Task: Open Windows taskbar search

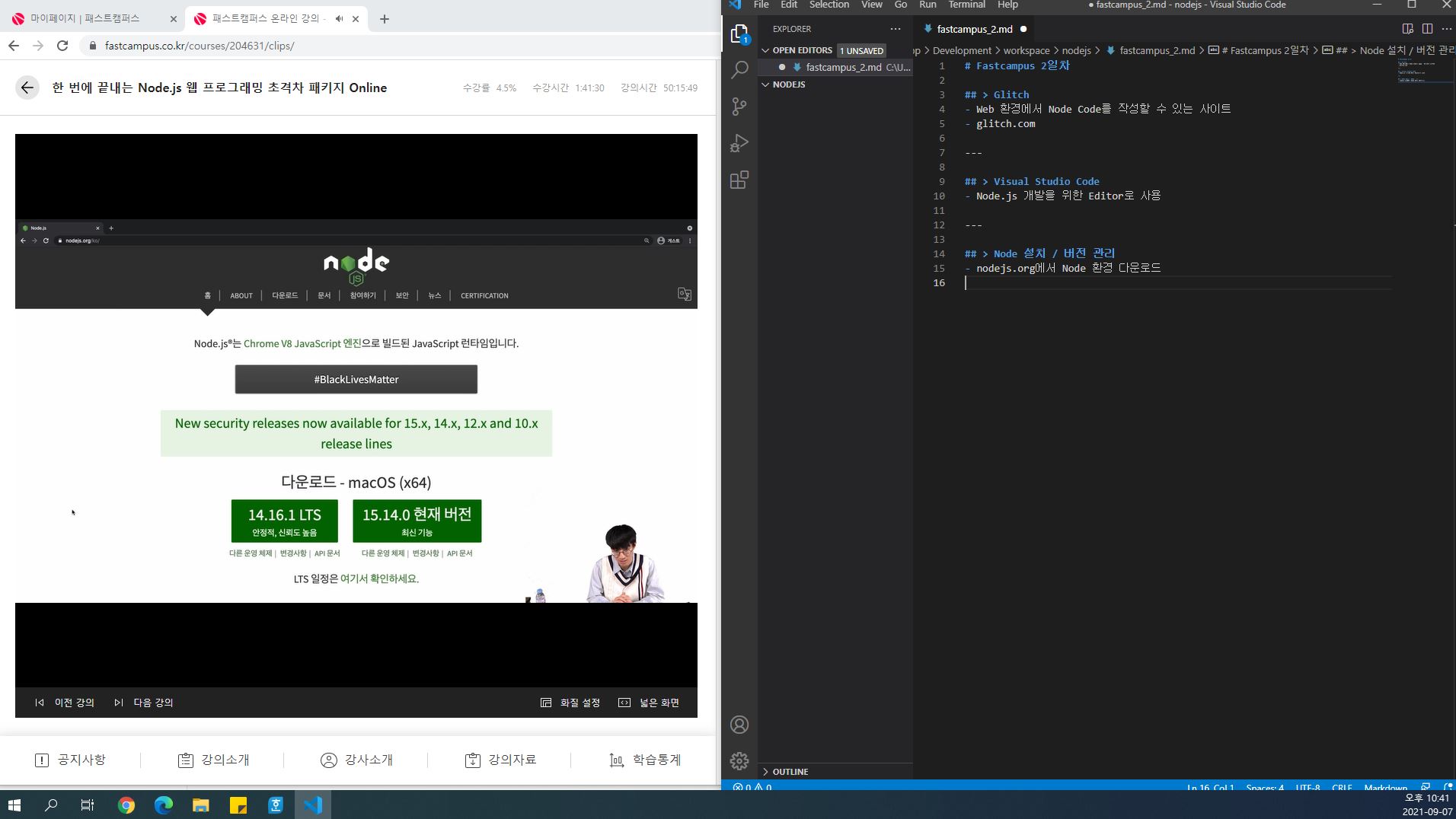Action: click(51, 805)
